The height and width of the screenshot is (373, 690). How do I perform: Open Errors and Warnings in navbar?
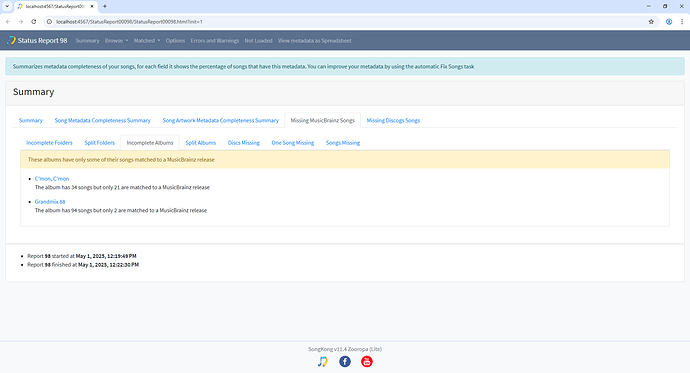click(x=215, y=40)
